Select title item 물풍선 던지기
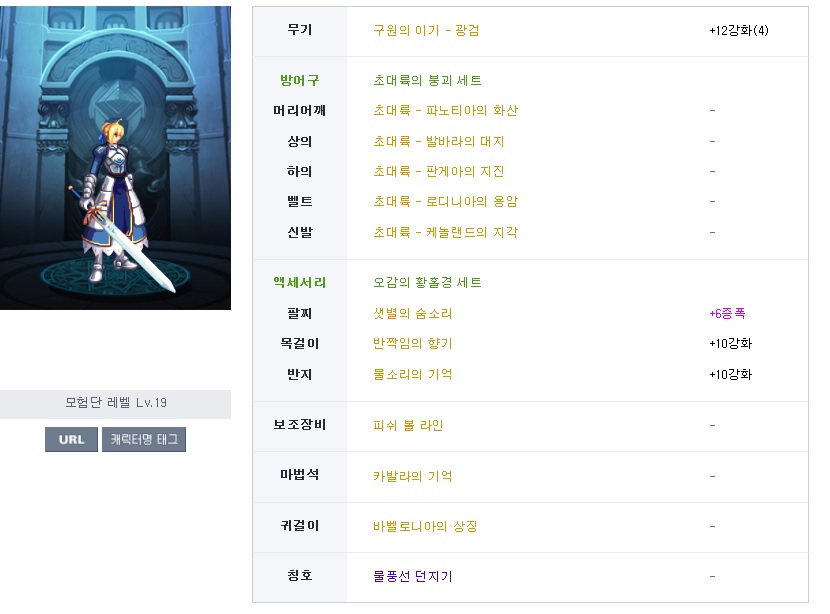 click(413, 576)
